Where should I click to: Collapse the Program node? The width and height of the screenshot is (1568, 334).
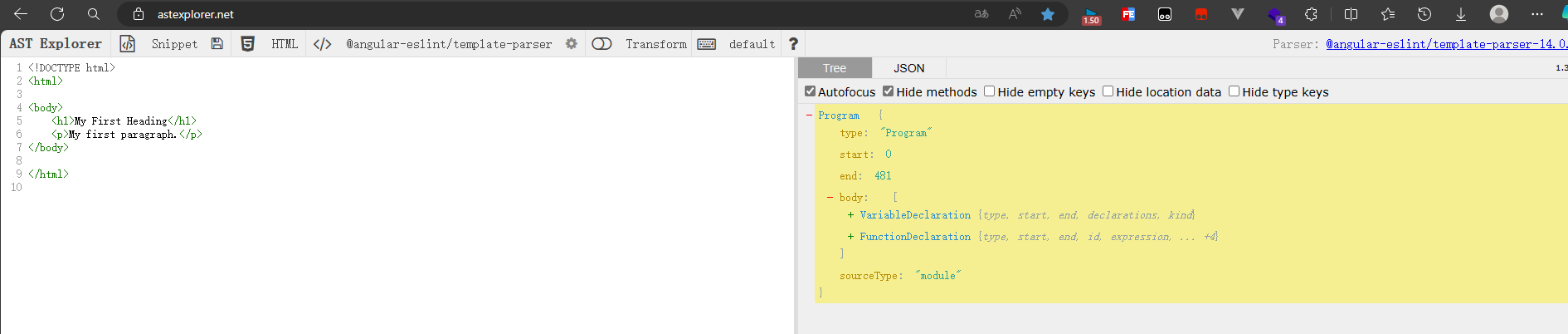coord(809,115)
